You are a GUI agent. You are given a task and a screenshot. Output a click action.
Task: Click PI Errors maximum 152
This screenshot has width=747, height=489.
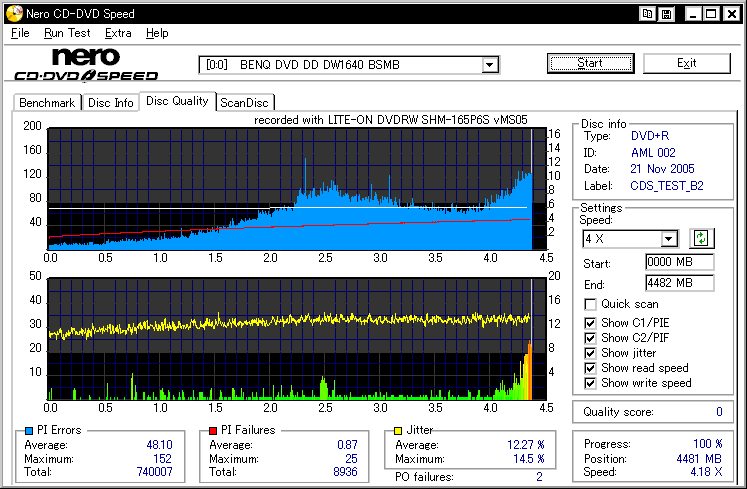pyautogui.click(x=162, y=458)
